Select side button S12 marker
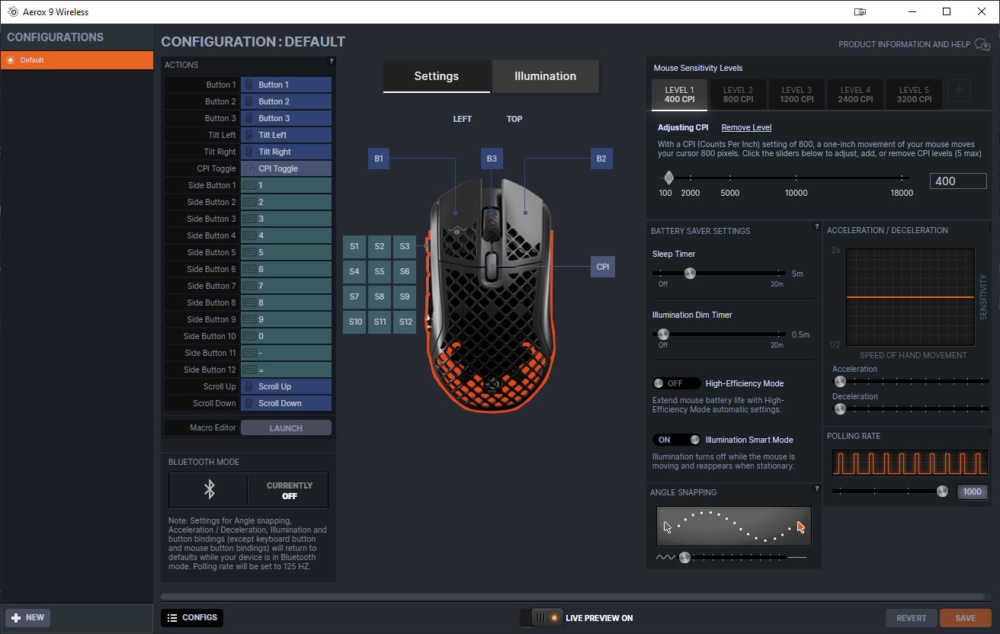Screen dimensions: 1000x634 click(406, 321)
